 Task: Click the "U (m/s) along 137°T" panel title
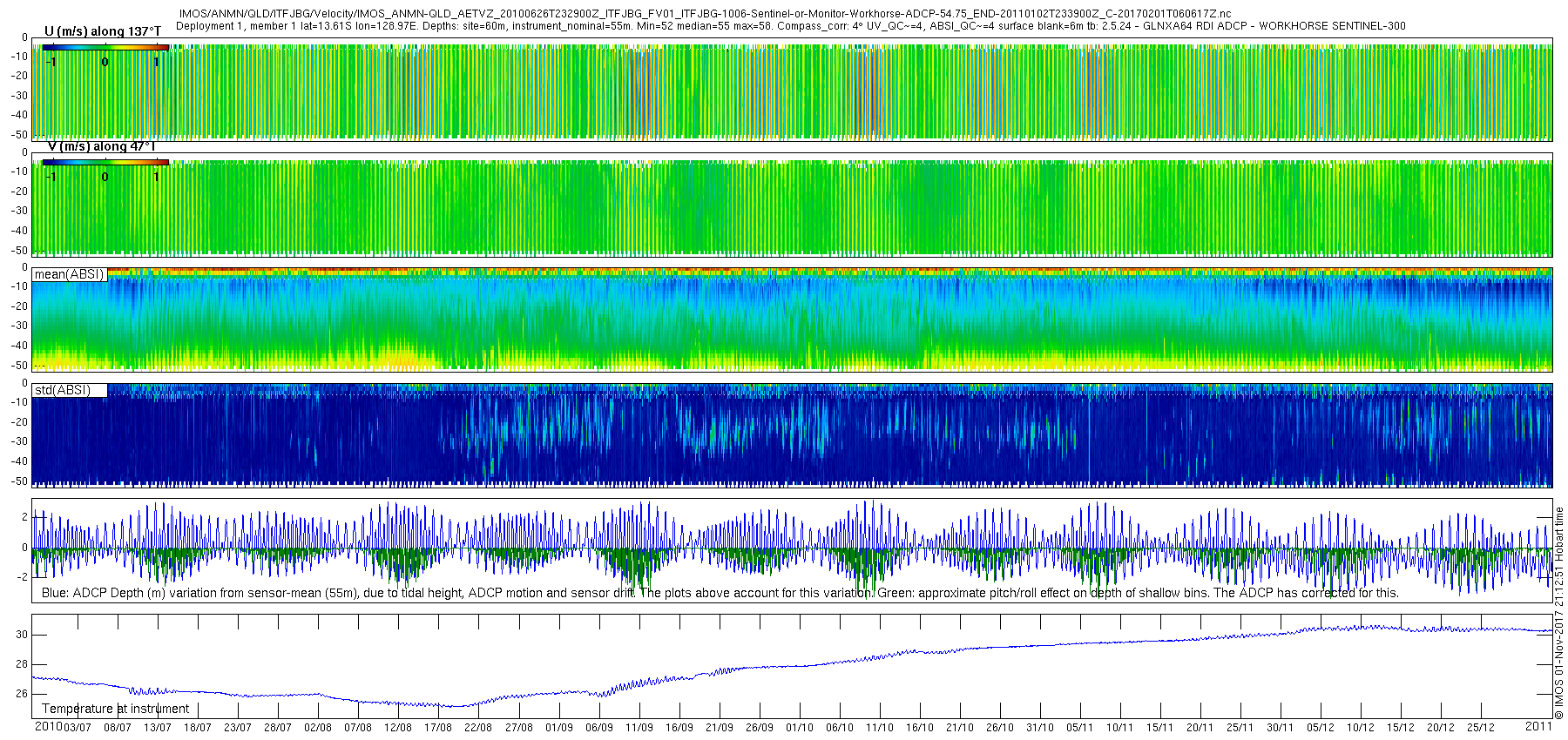click(x=103, y=31)
